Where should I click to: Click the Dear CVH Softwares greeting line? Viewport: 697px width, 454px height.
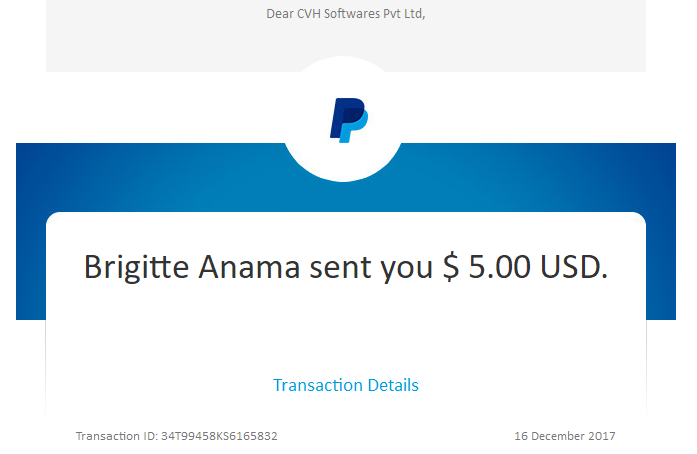click(x=346, y=14)
